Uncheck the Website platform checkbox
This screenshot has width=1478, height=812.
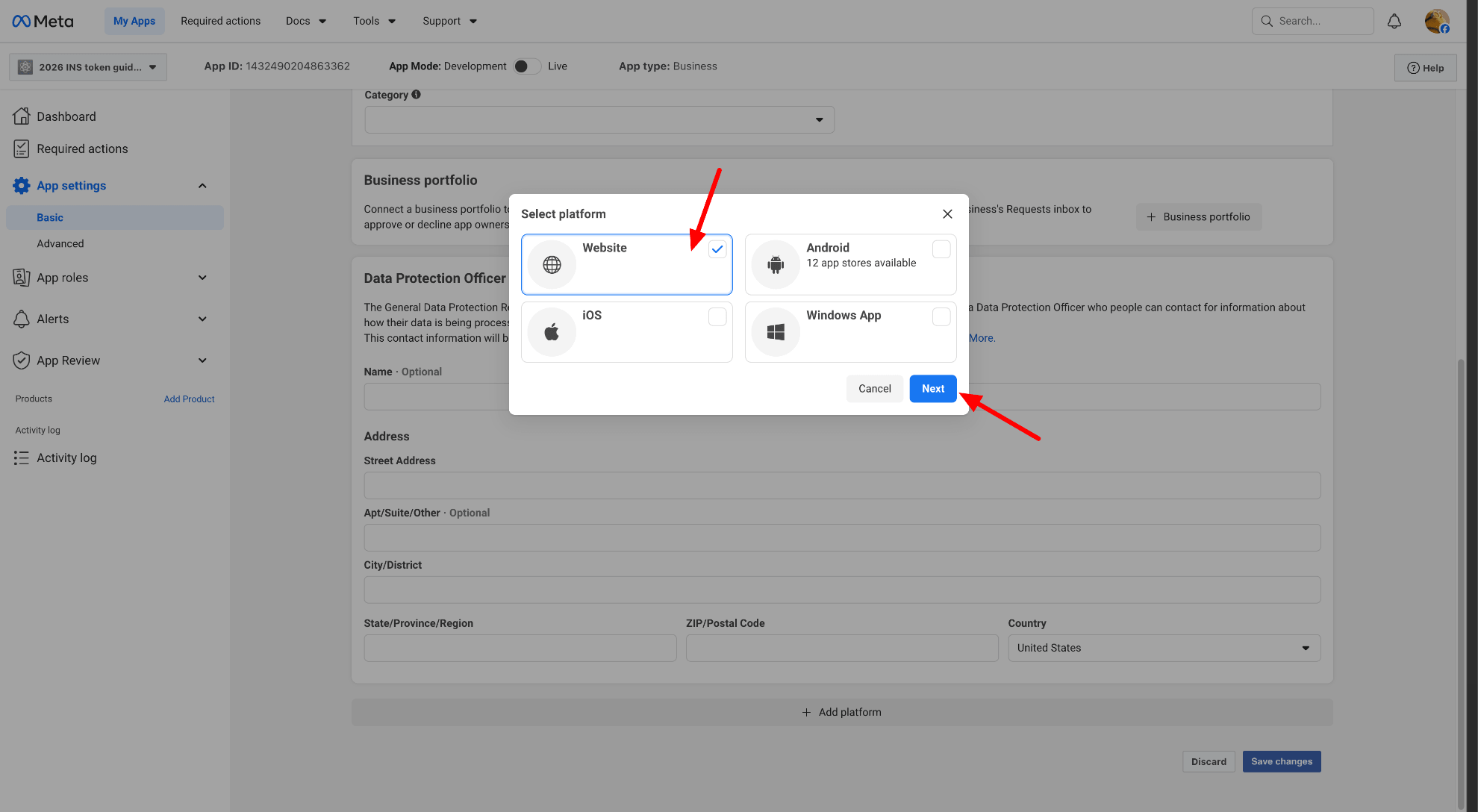pyautogui.click(x=717, y=249)
